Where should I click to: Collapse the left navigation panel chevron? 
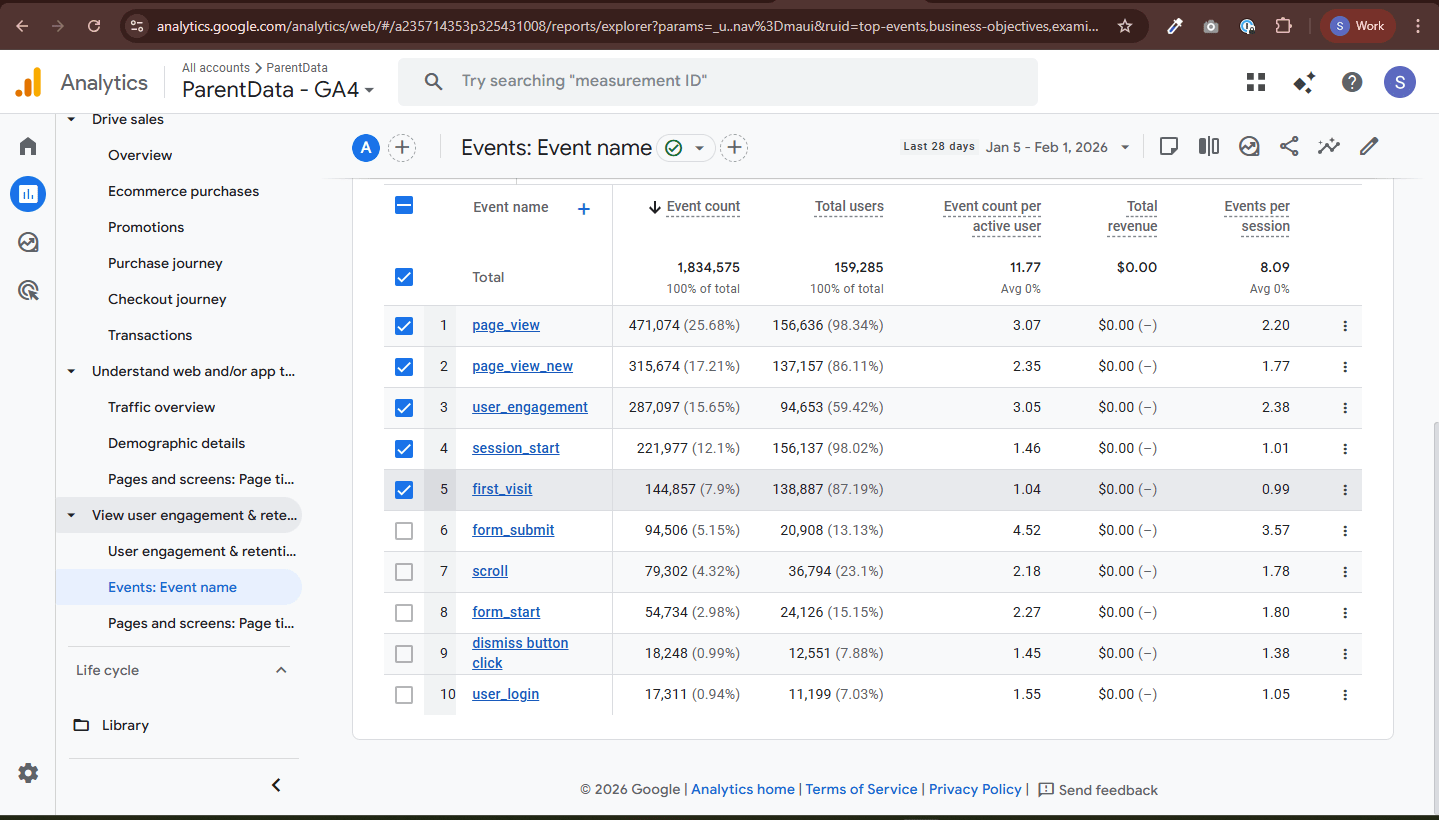pos(277,785)
